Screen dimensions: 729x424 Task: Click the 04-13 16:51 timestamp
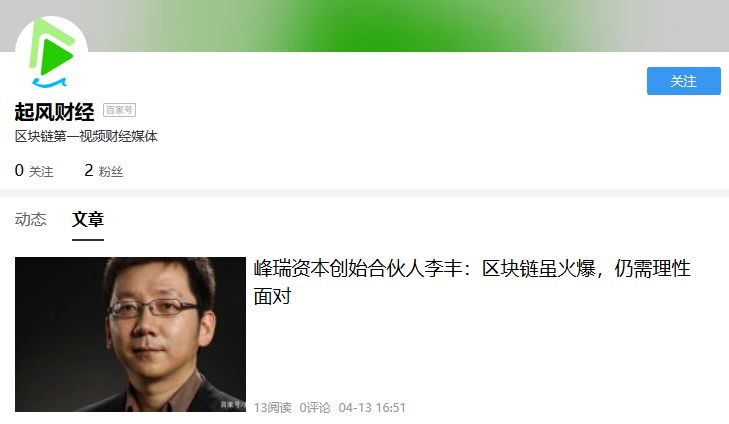click(372, 408)
